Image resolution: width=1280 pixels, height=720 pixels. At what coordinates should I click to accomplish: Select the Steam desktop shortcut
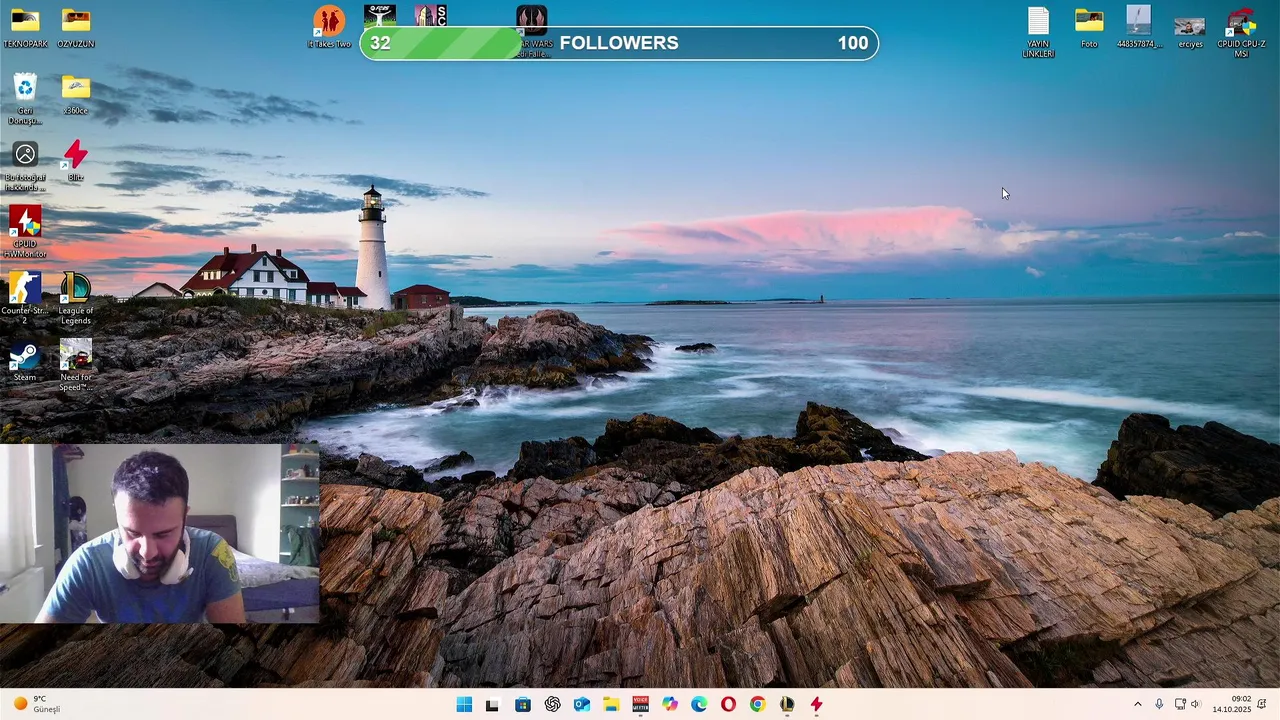(25, 361)
